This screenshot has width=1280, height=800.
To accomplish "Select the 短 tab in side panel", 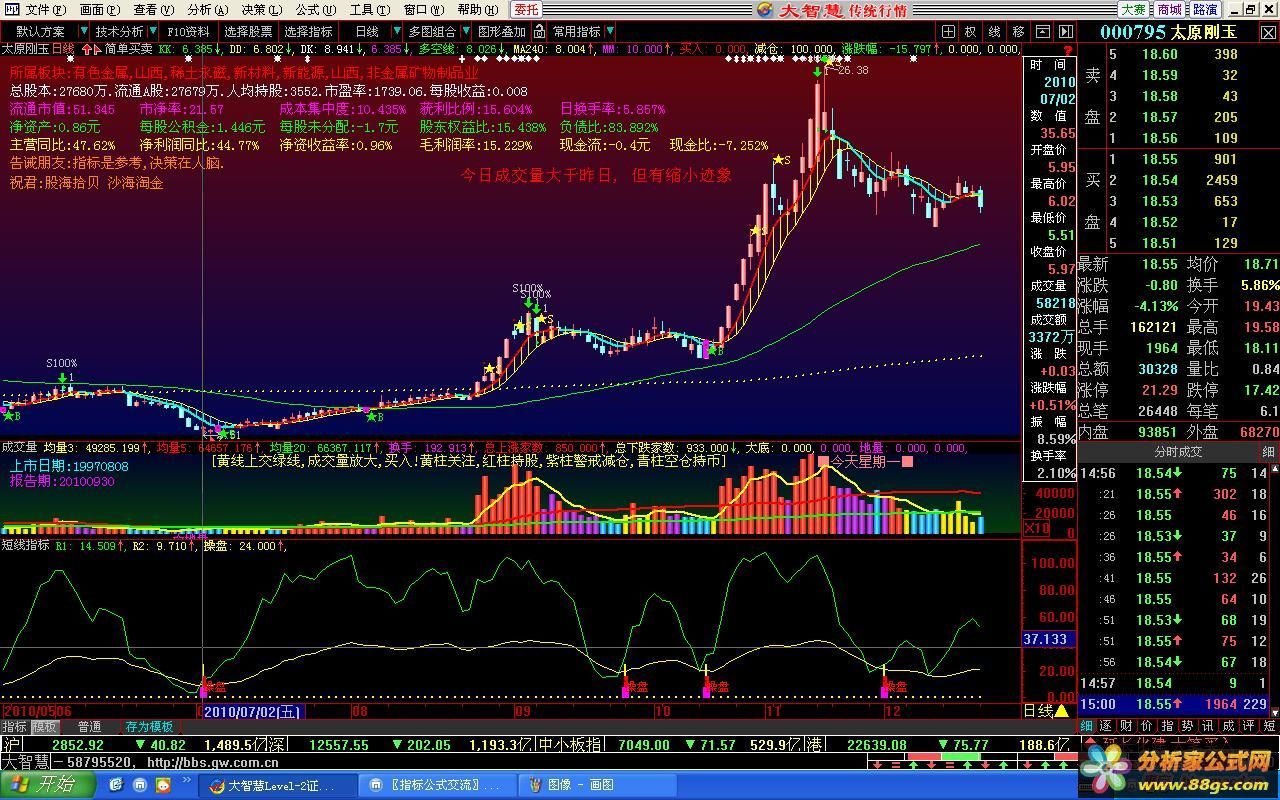I will pos(1269,726).
